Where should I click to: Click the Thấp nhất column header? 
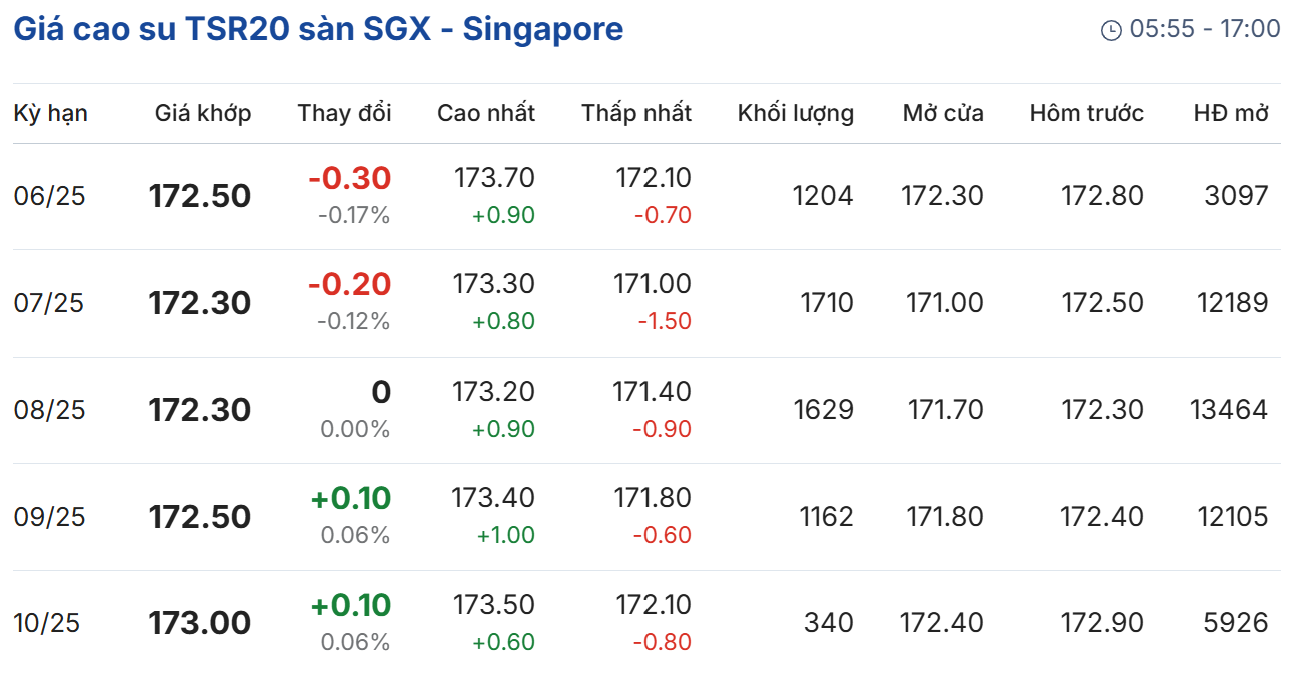636,113
